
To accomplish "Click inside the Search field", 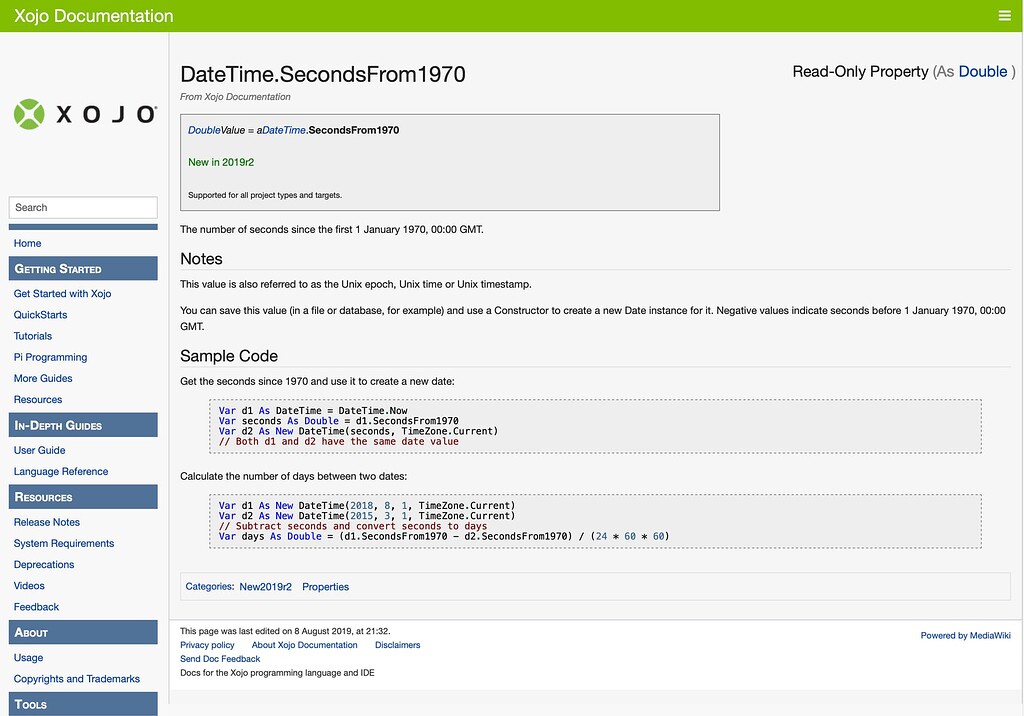I will pyautogui.click(x=83, y=207).
